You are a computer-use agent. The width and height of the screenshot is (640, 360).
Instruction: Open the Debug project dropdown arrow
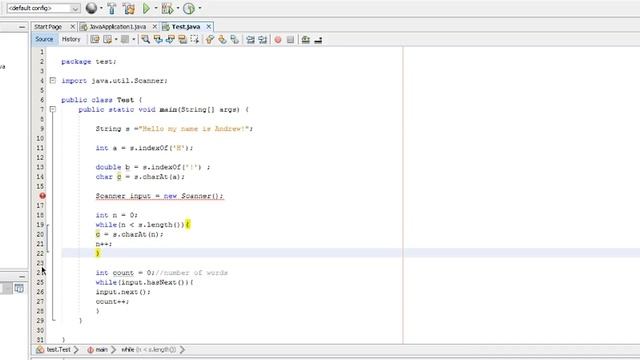click(x=178, y=8)
